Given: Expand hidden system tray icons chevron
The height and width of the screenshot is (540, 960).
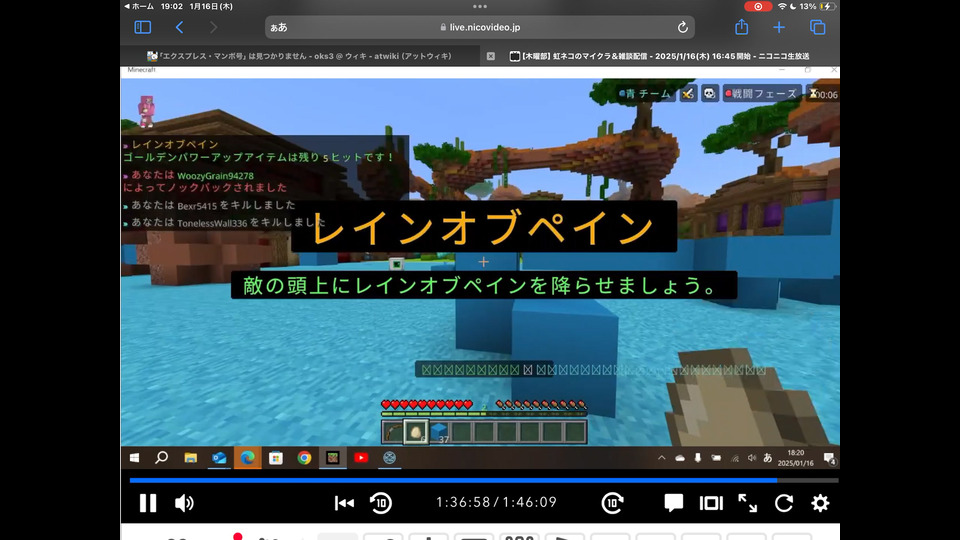Looking at the screenshot, I should point(662,457).
